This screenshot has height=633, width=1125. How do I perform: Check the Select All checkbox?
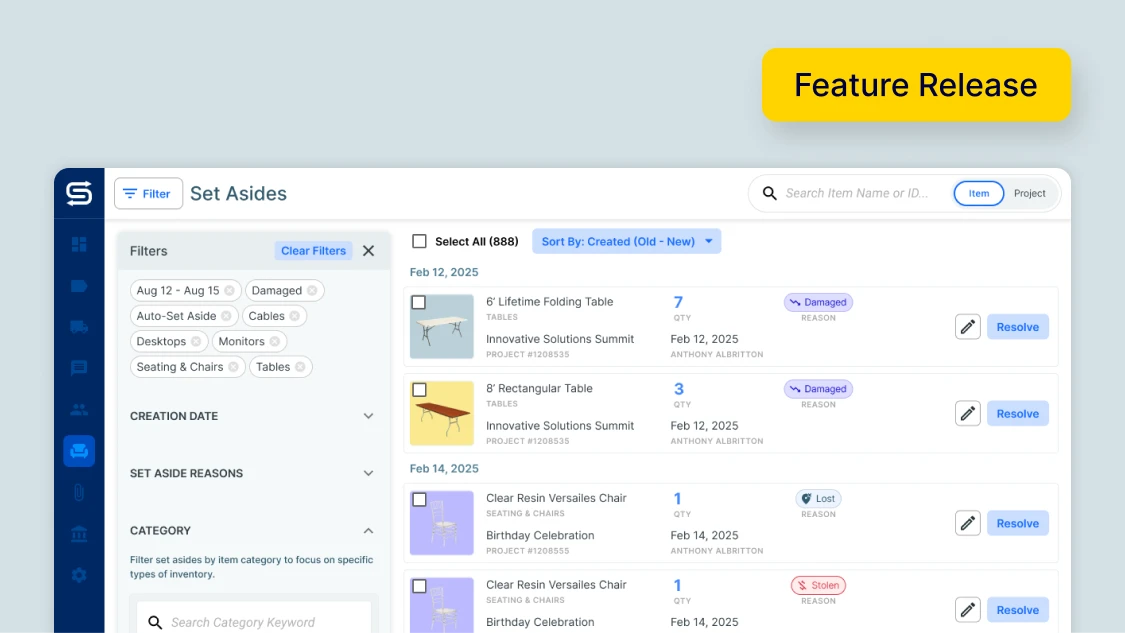point(420,241)
